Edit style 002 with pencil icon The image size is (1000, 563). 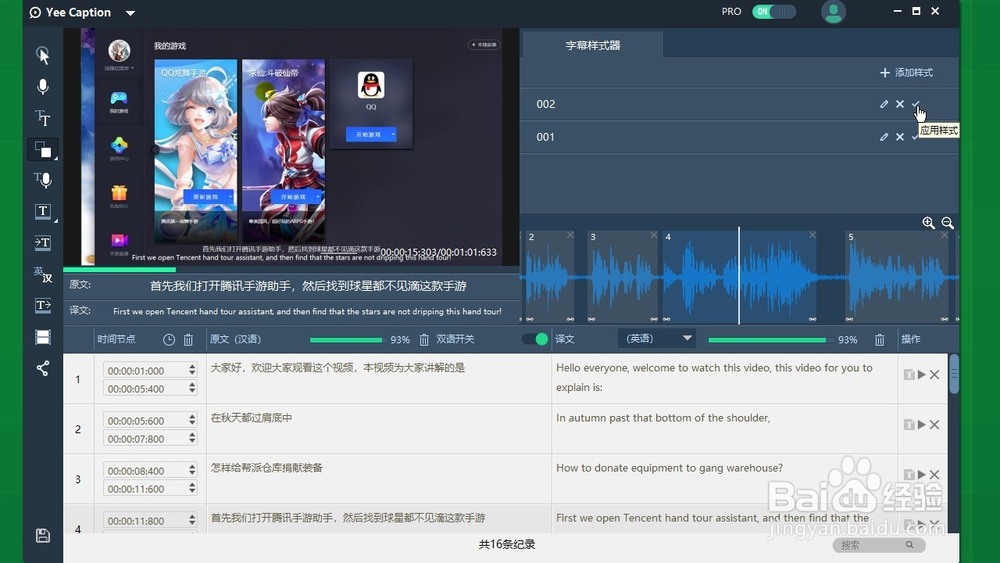[x=884, y=104]
